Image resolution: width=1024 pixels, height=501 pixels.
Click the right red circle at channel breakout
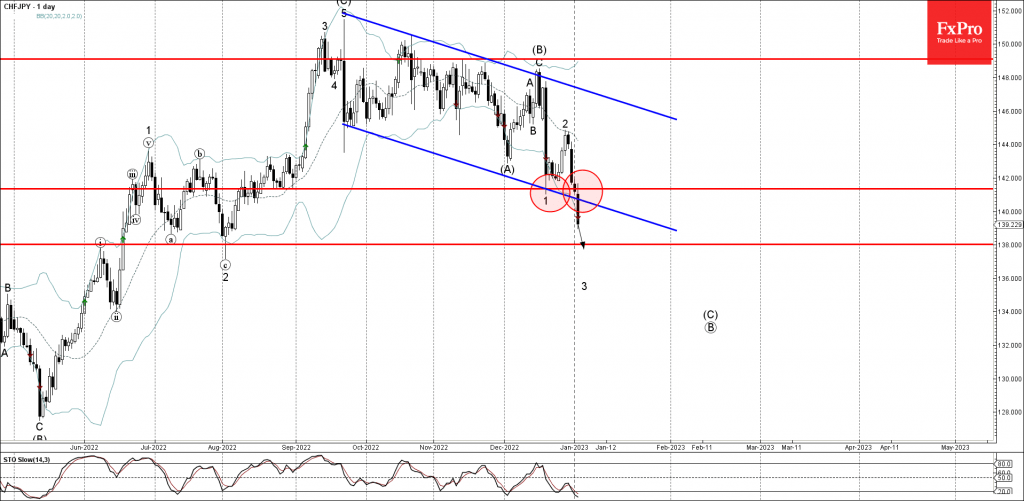click(584, 187)
